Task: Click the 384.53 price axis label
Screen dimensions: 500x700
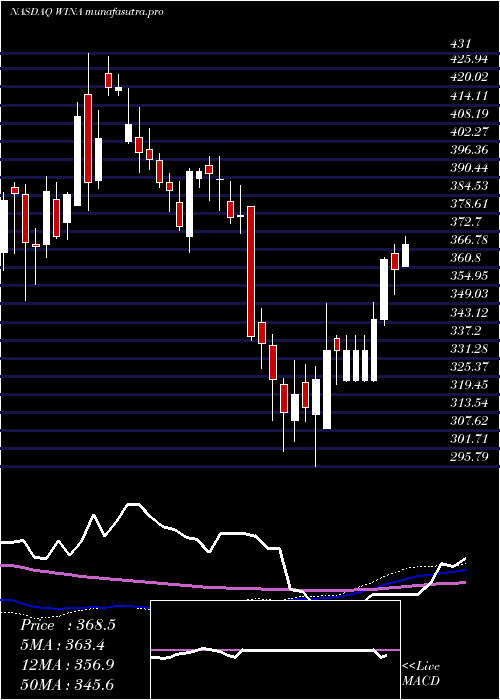Action: [x=469, y=186]
